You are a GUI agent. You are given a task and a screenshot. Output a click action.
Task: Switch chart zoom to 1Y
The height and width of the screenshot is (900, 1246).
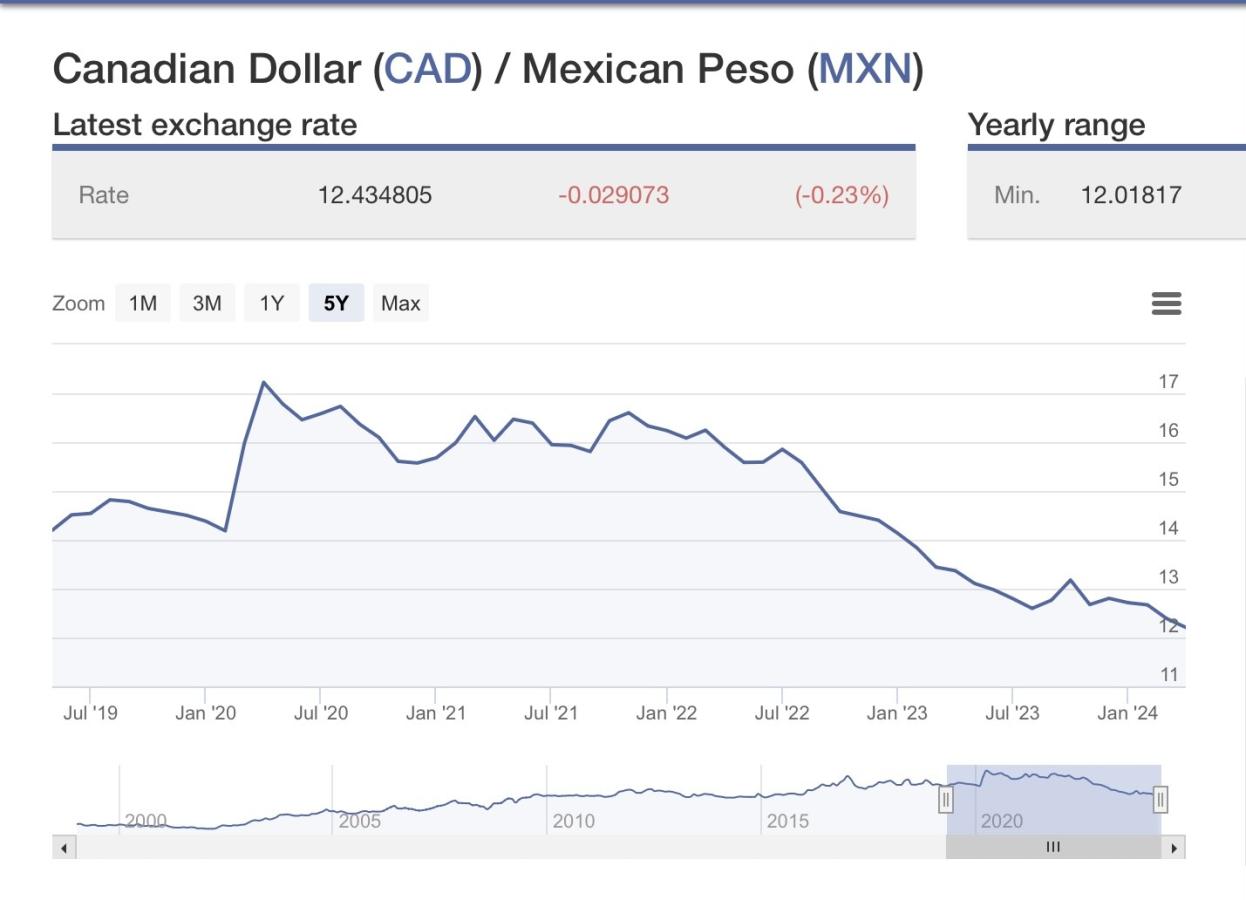(272, 303)
